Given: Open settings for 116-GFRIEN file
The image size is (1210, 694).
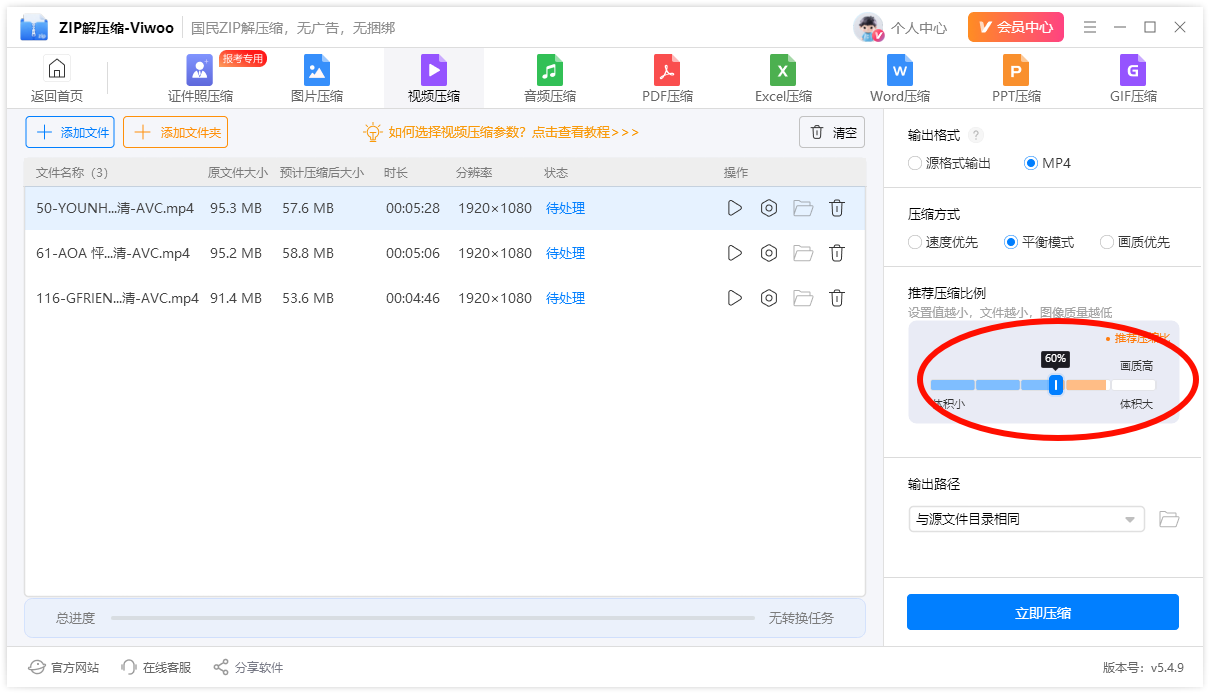Looking at the screenshot, I should [x=769, y=298].
